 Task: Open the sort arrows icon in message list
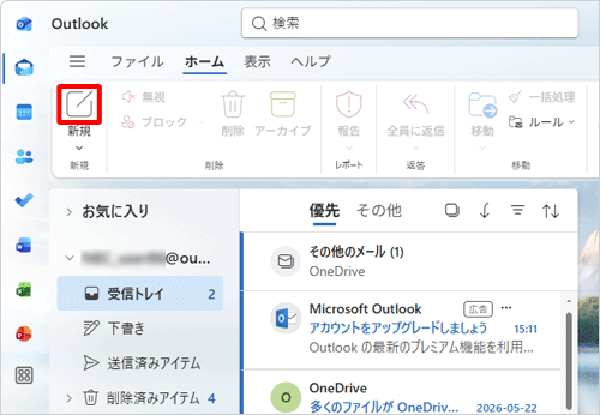[550, 210]
